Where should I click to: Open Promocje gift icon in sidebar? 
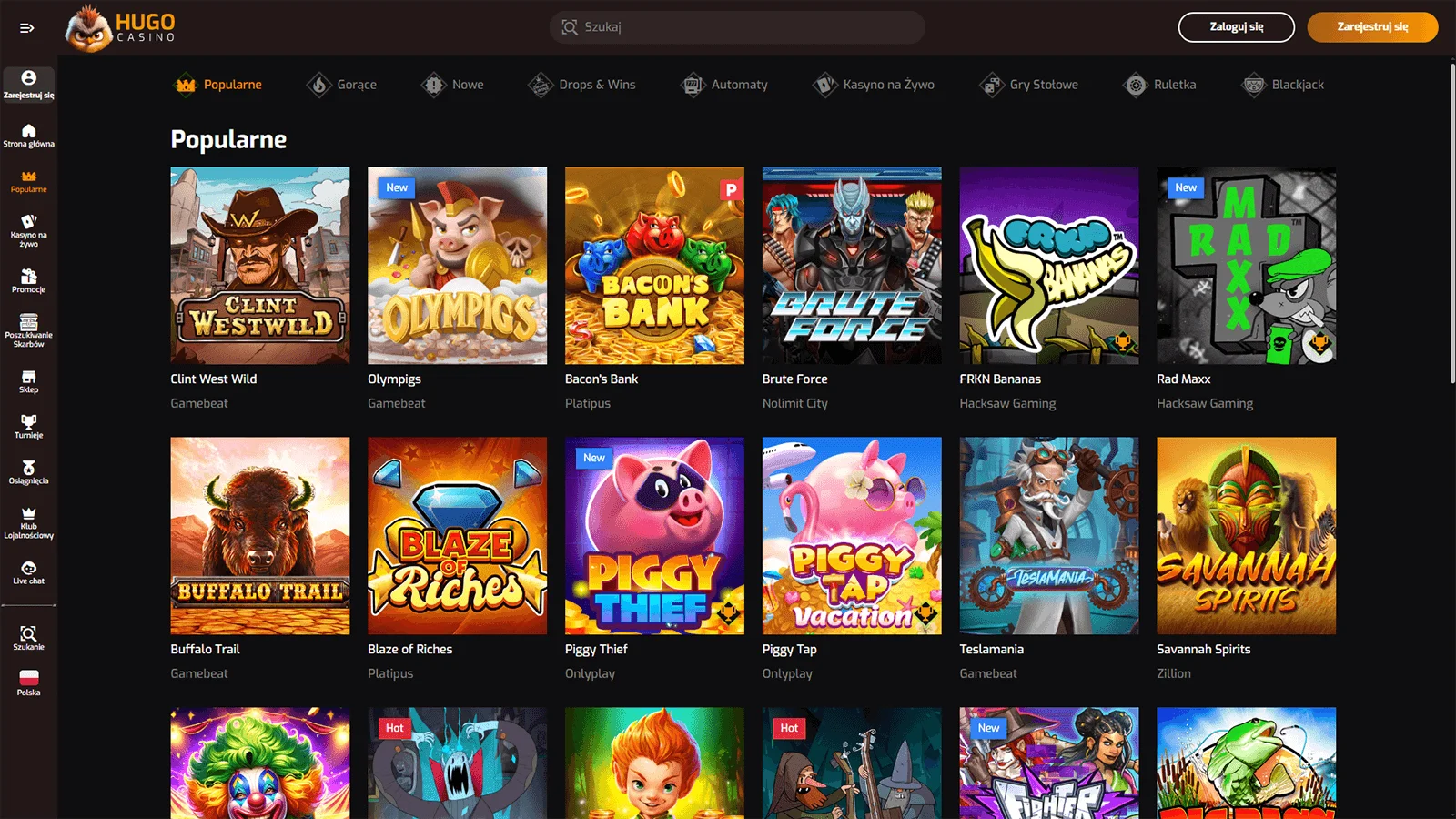tap(28, 276)
